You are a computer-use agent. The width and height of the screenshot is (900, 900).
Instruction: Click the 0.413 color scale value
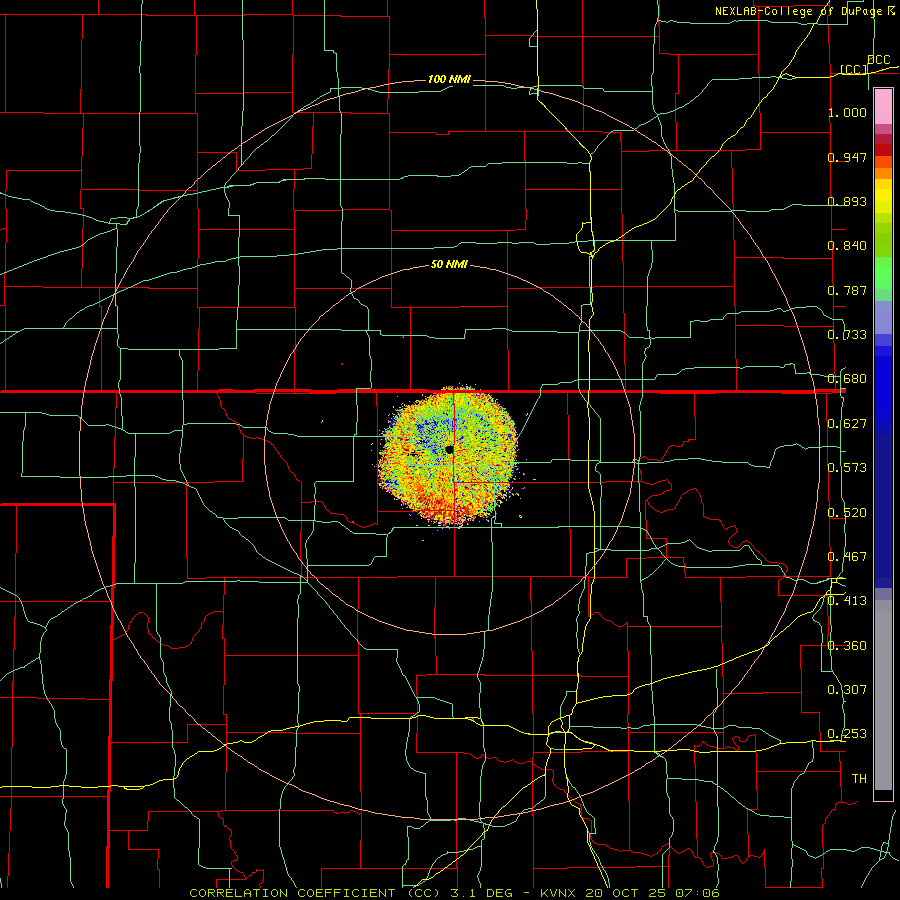(x=847, y=601)
